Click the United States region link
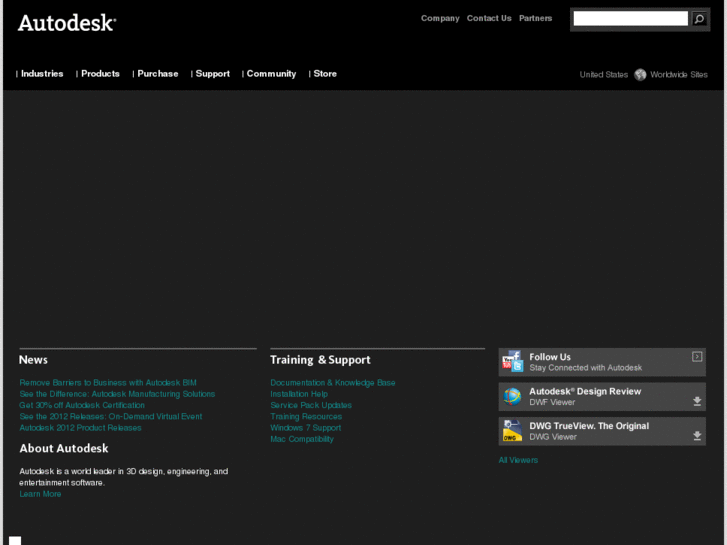 (x=604, y=75)
